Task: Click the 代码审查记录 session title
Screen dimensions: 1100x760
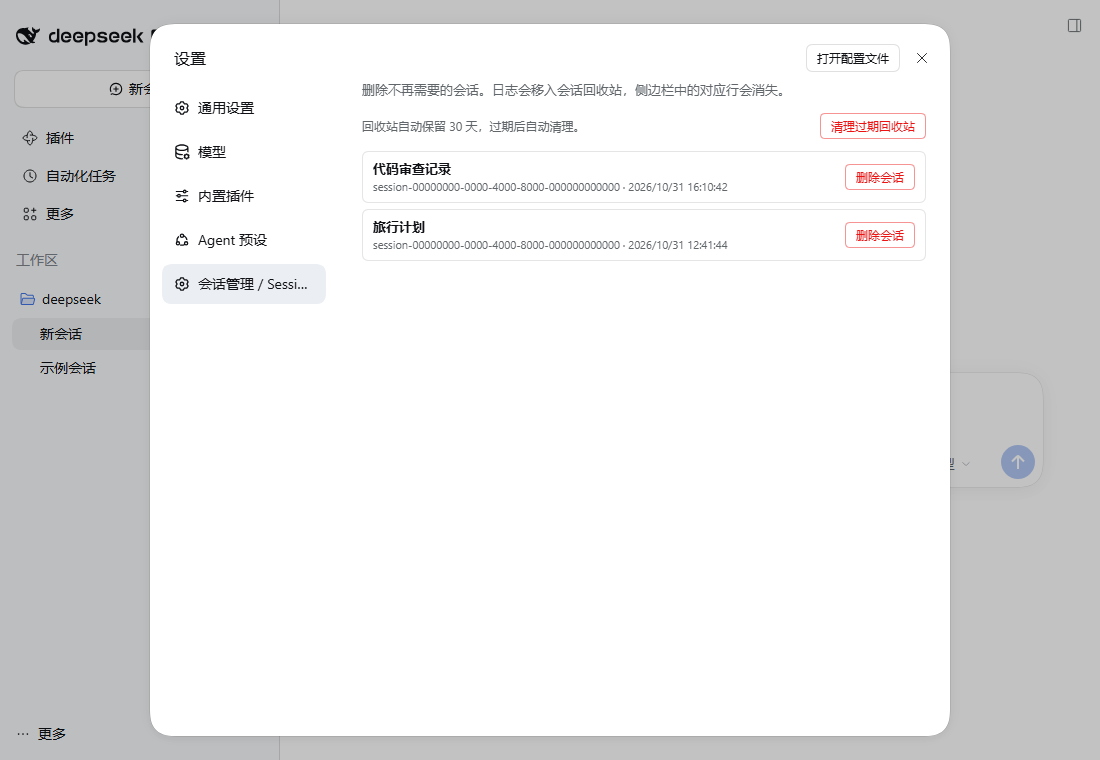Action: (x=412, y=169)
